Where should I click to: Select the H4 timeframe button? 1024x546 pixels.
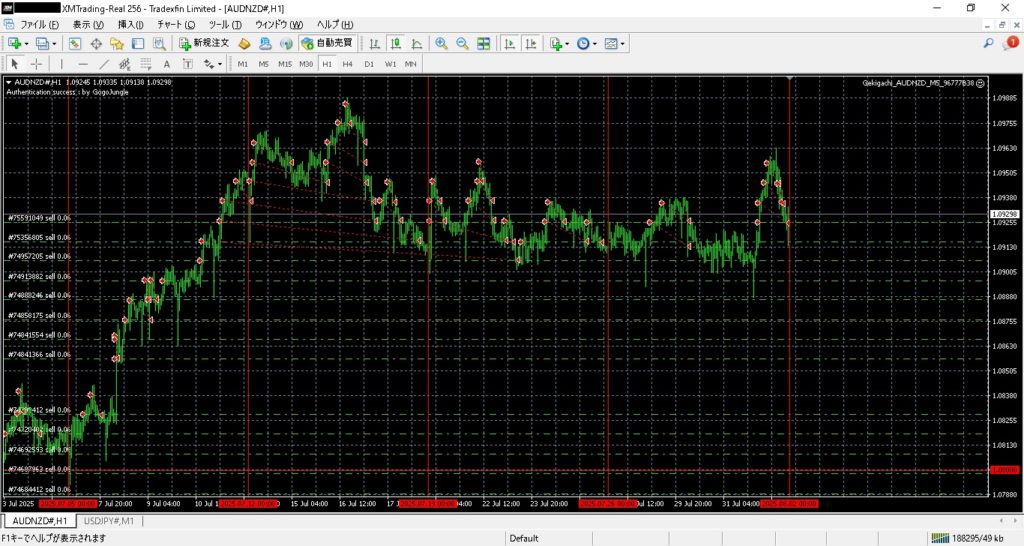(x=347, y=64)
